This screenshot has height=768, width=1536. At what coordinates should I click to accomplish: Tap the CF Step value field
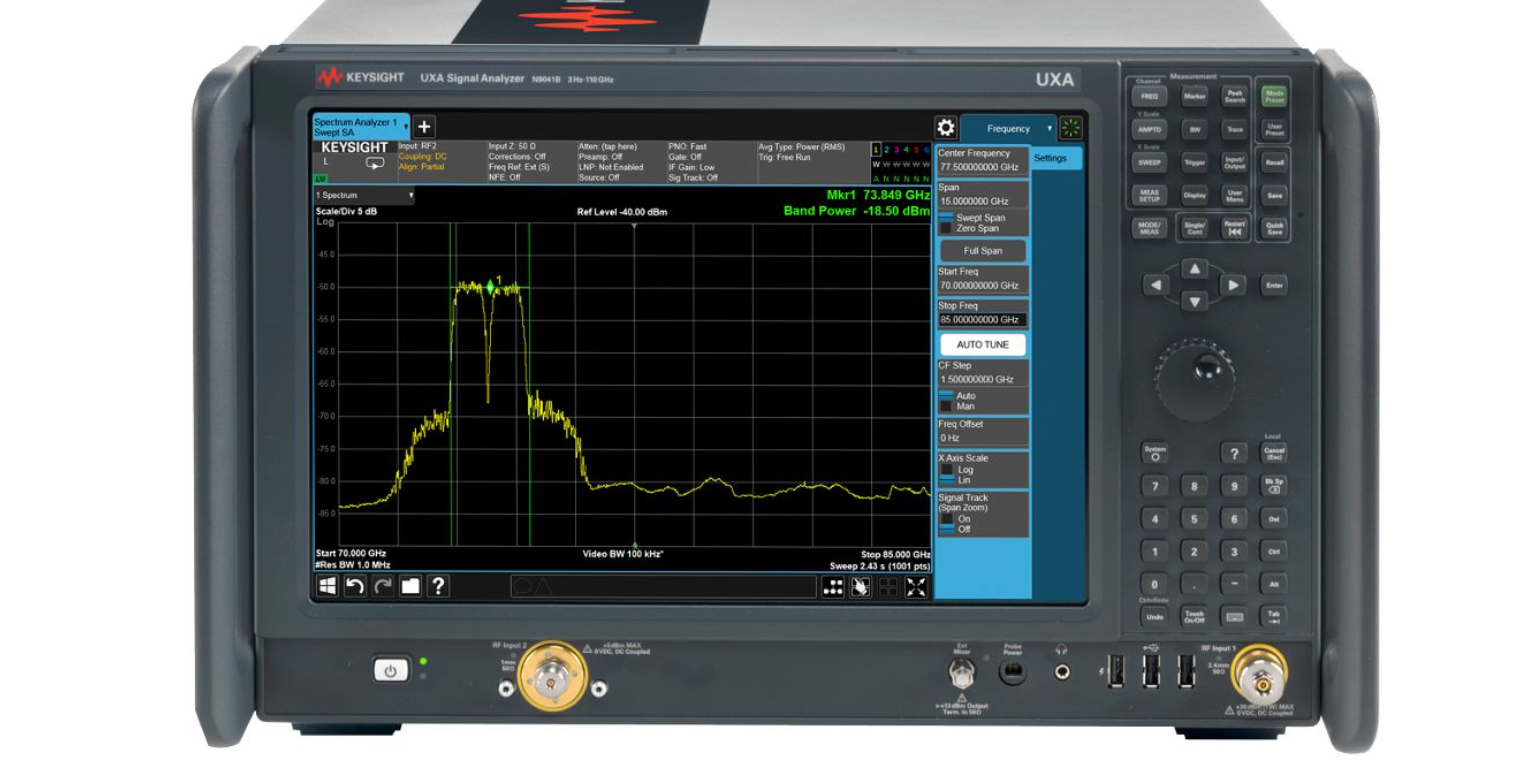pyautogui.click(x=983, y=380)
